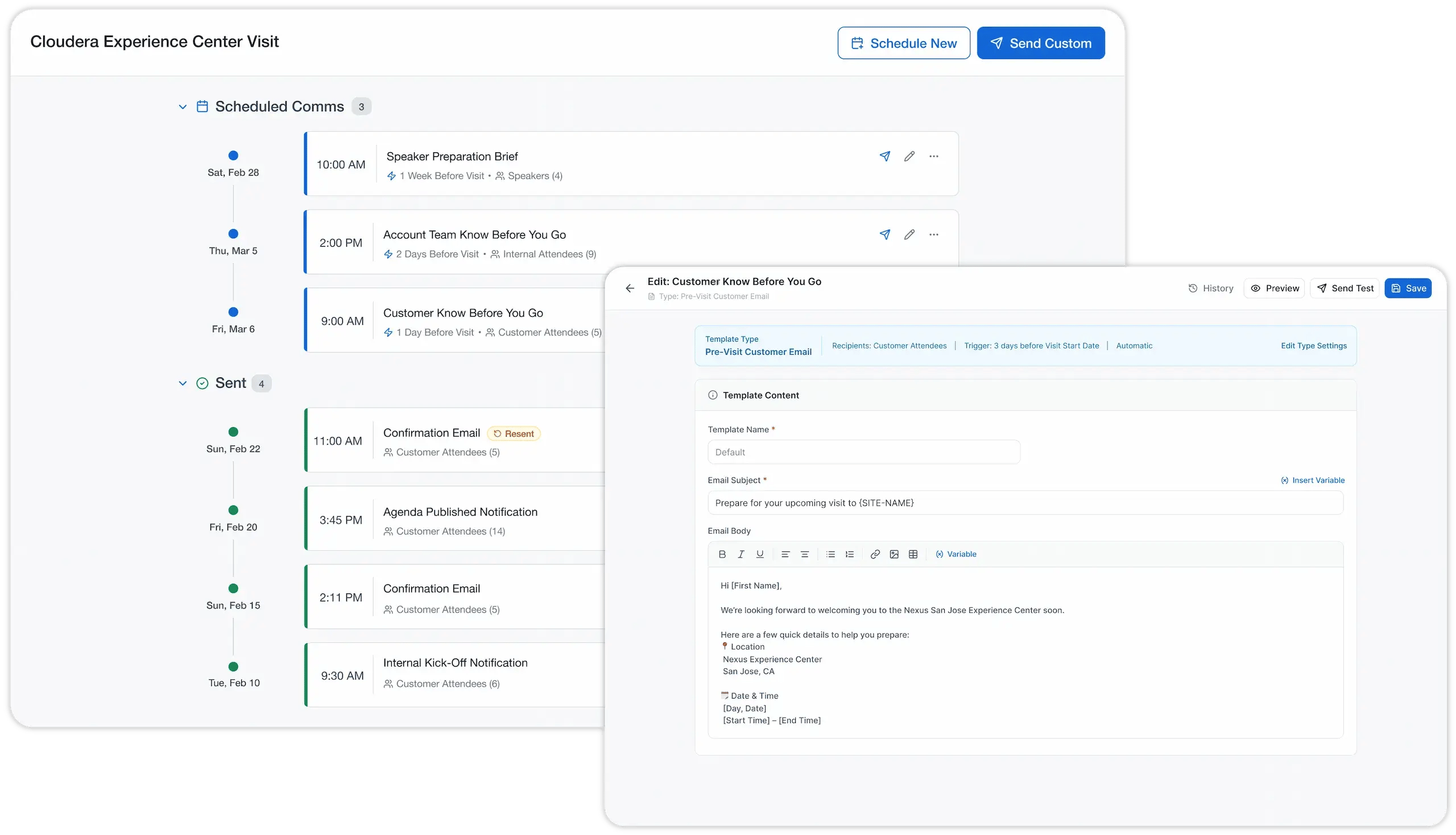Click the calendar icon beside Scheduled Comms
Screen dimensions: 1456x835
tap(202, 107)
